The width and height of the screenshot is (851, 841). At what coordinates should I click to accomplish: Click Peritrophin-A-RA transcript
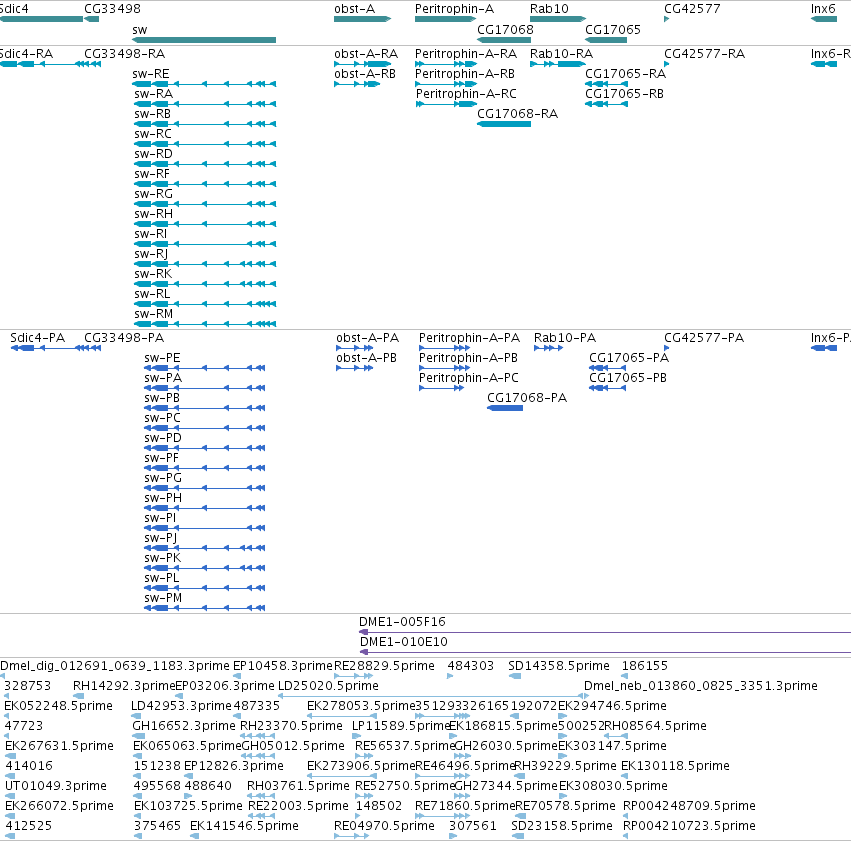446,64
